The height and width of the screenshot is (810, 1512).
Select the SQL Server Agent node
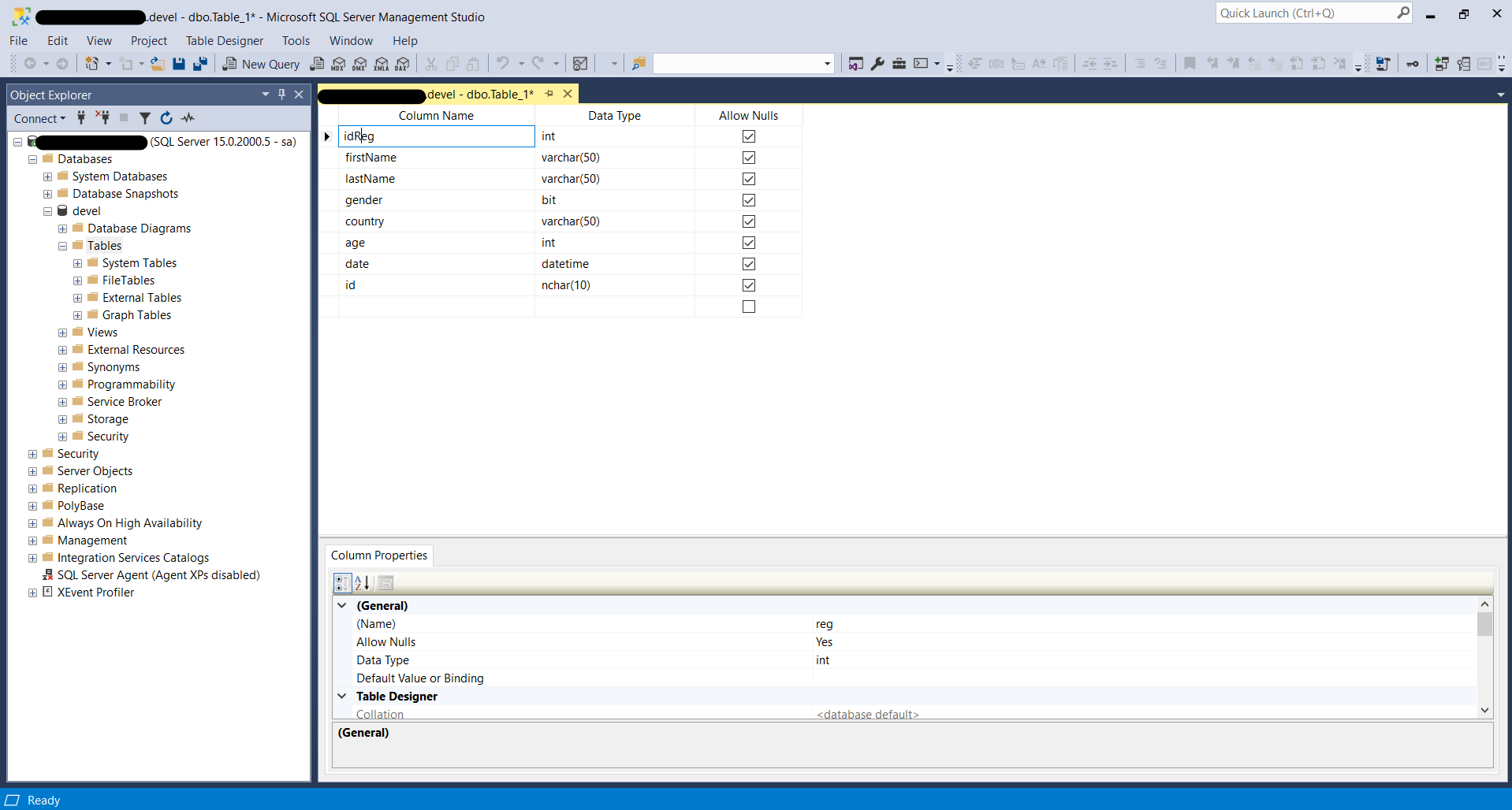(x=158, y=575)
